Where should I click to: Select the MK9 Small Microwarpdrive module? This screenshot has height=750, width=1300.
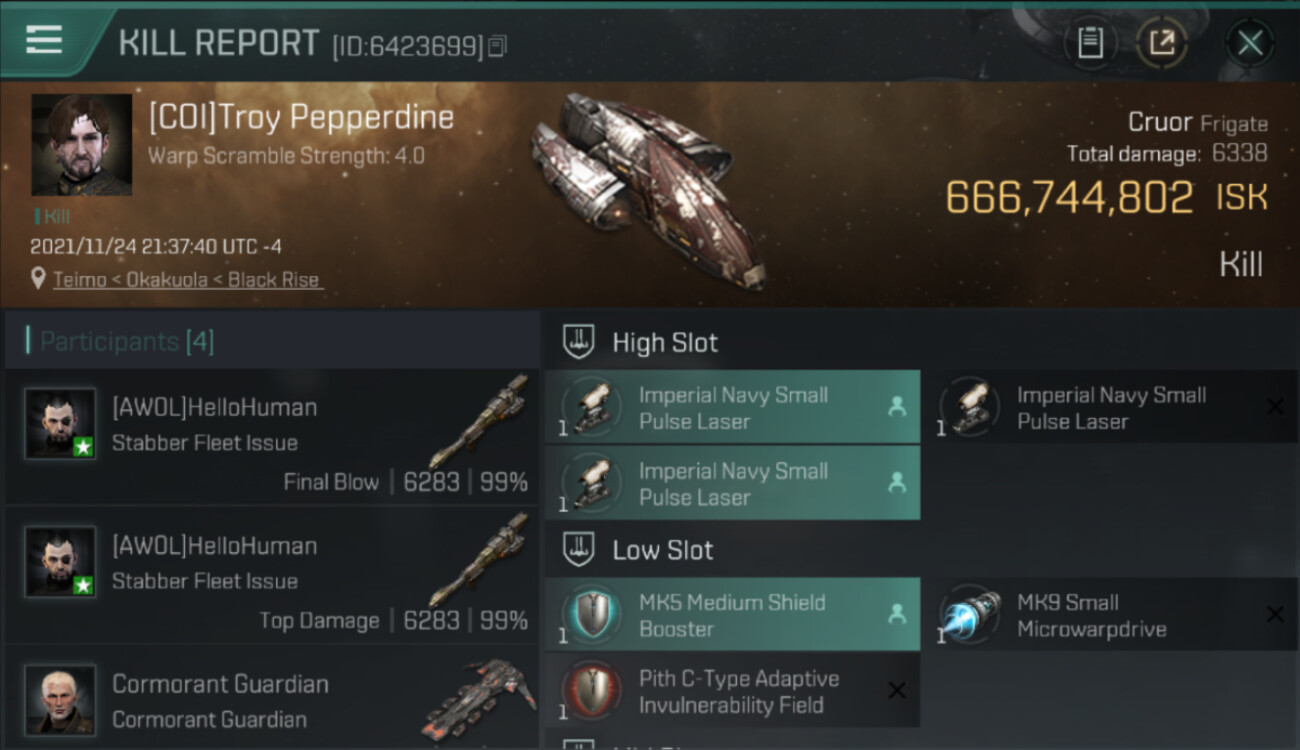(1118, 615)
